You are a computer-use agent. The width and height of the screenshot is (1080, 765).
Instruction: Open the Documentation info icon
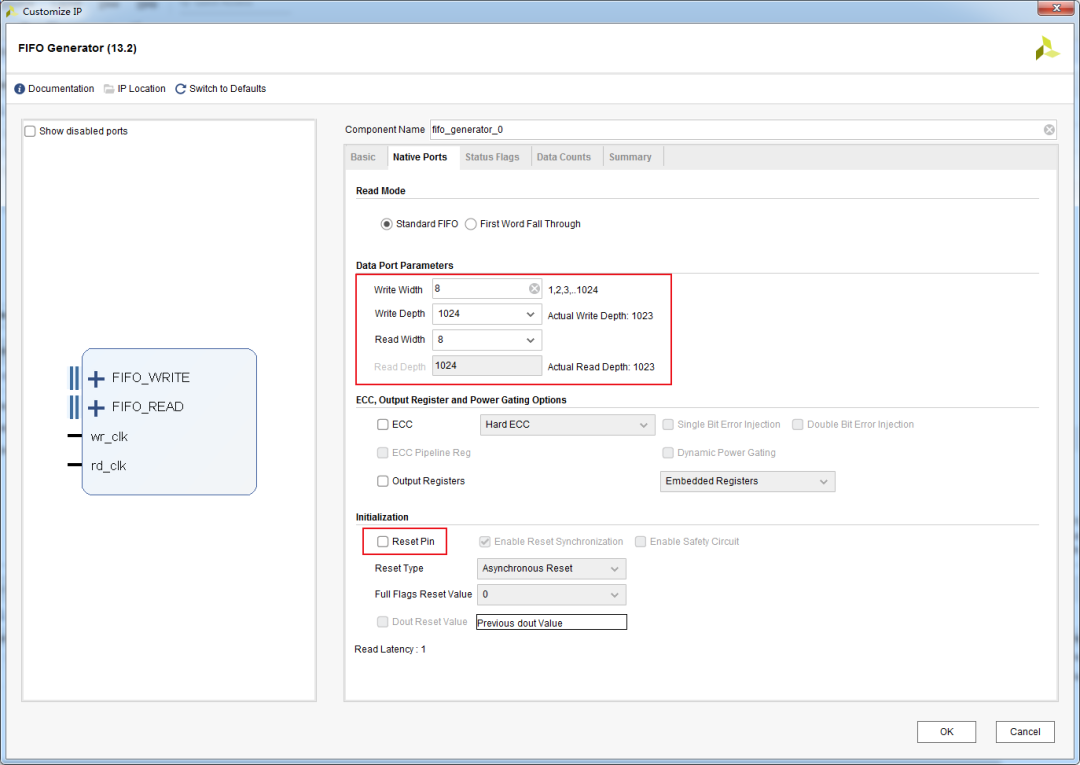(x=19, y=89)
